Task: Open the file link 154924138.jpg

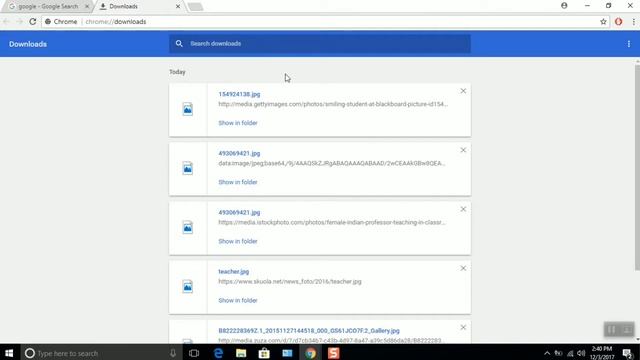Action: point(239,94)
